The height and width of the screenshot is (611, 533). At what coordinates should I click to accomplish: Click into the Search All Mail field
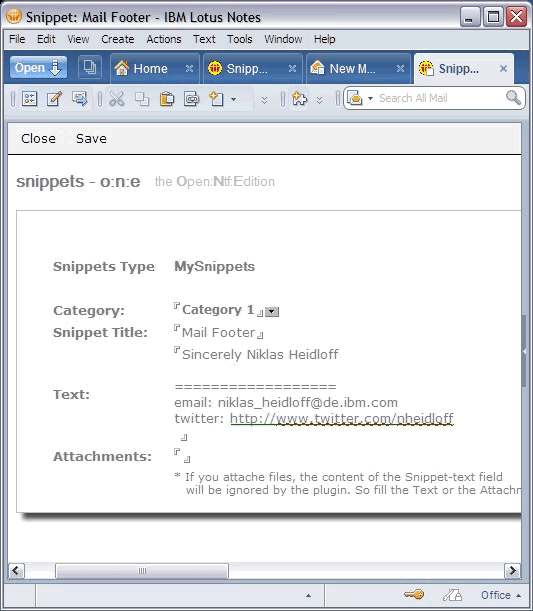440,98
